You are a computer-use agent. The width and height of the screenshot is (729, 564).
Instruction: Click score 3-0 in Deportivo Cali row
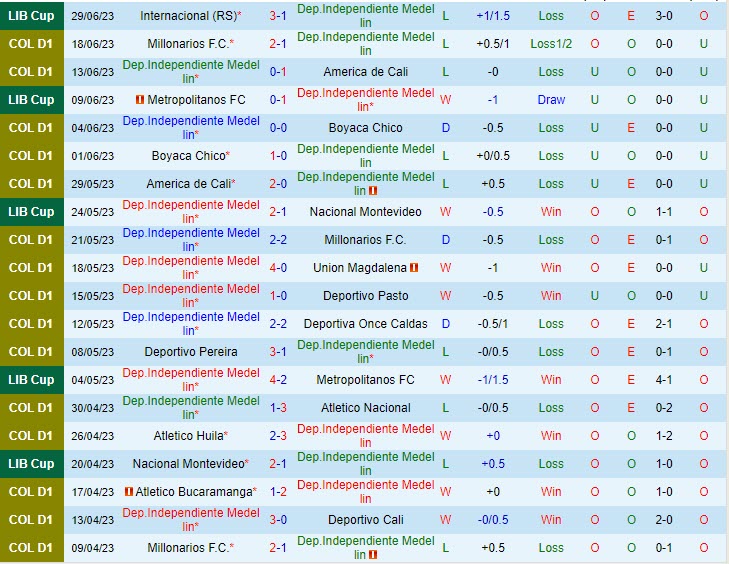click(x=278, y=520)
